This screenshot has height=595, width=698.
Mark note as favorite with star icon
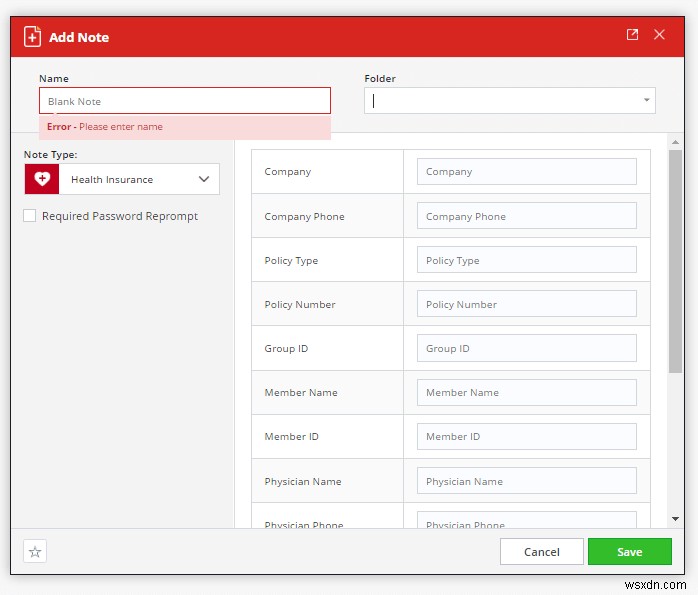pos(35,552)
